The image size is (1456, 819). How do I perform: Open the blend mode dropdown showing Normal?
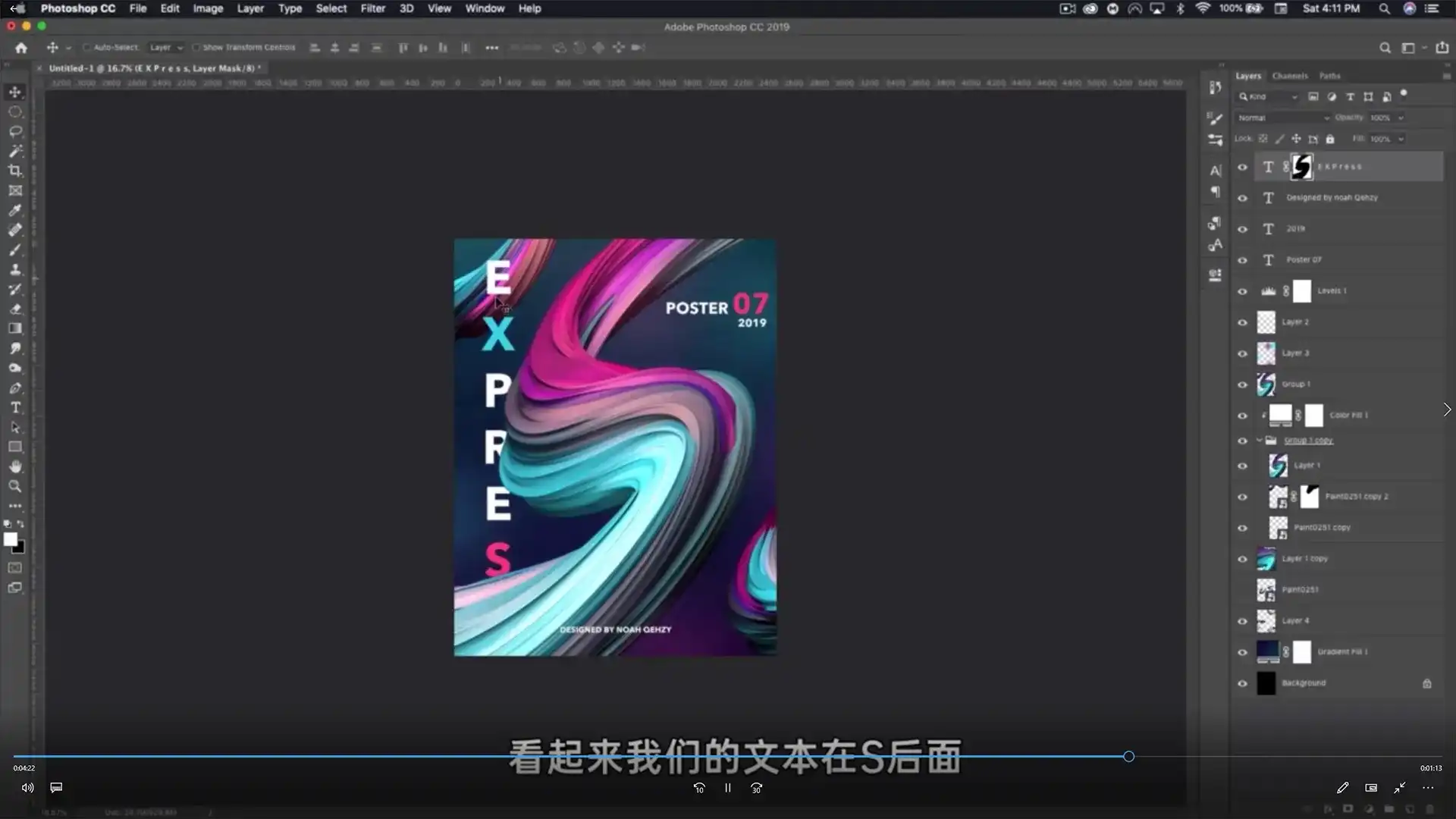pos(1282,118)
